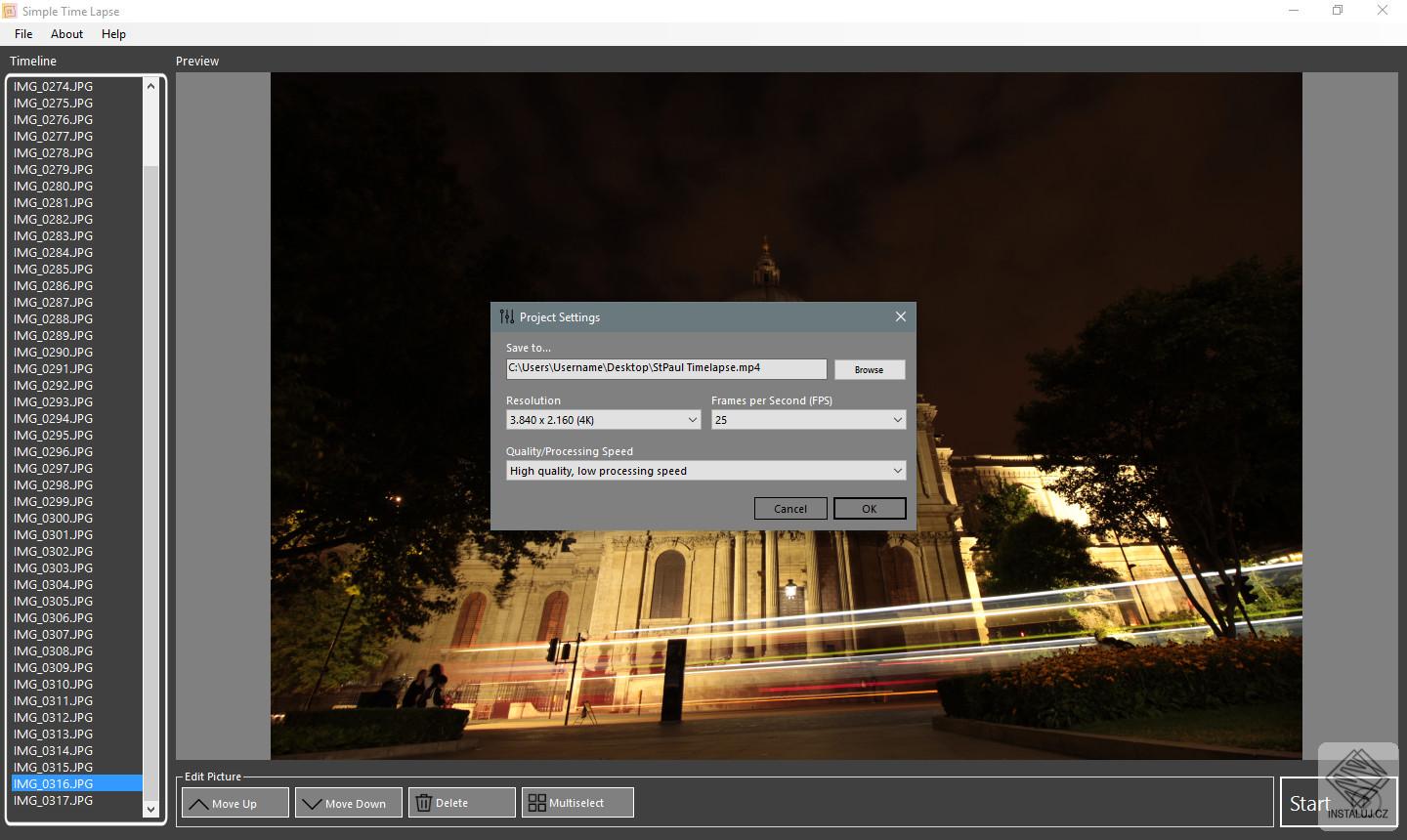Click the Multiselect grid icon
The image size is (1407, 840).
coord(536,803)
